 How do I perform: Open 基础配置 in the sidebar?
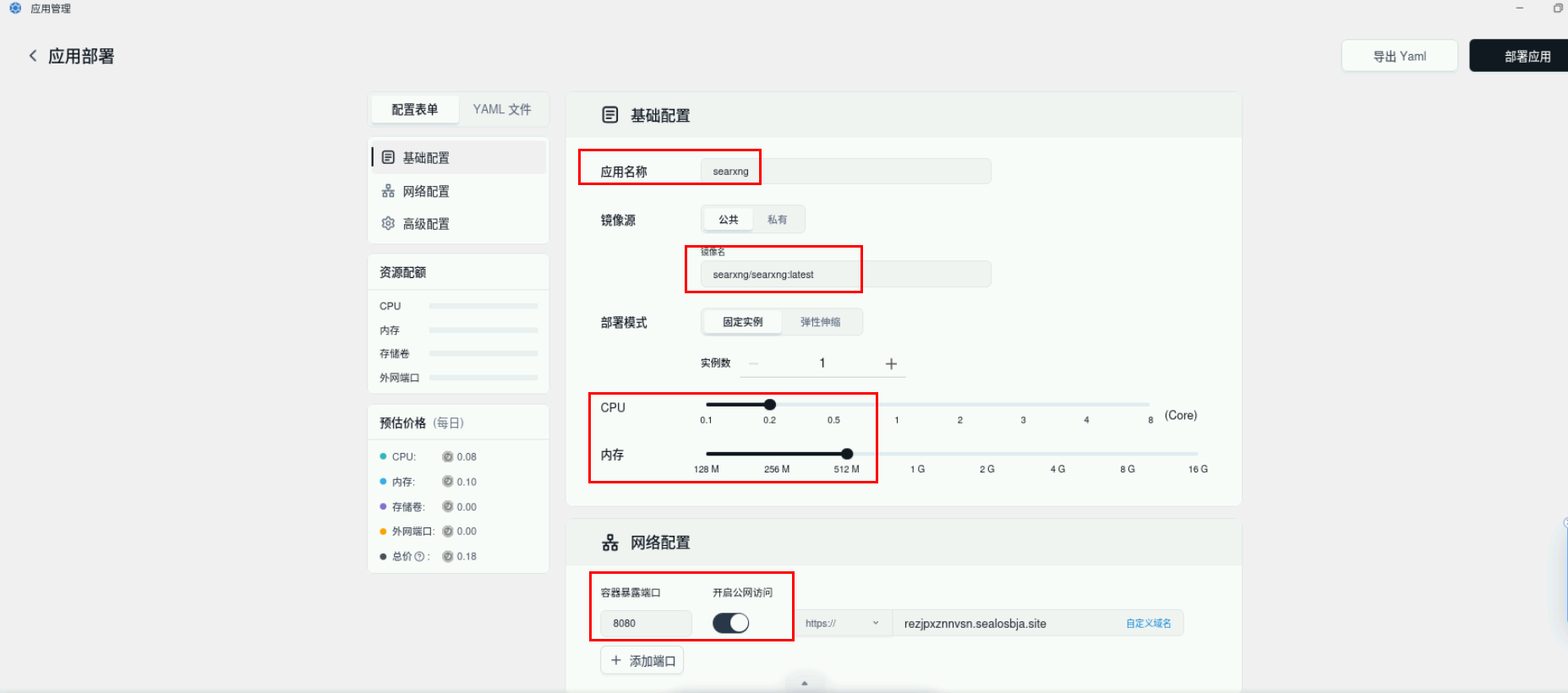pyautogui.click(x=459, y=157)
